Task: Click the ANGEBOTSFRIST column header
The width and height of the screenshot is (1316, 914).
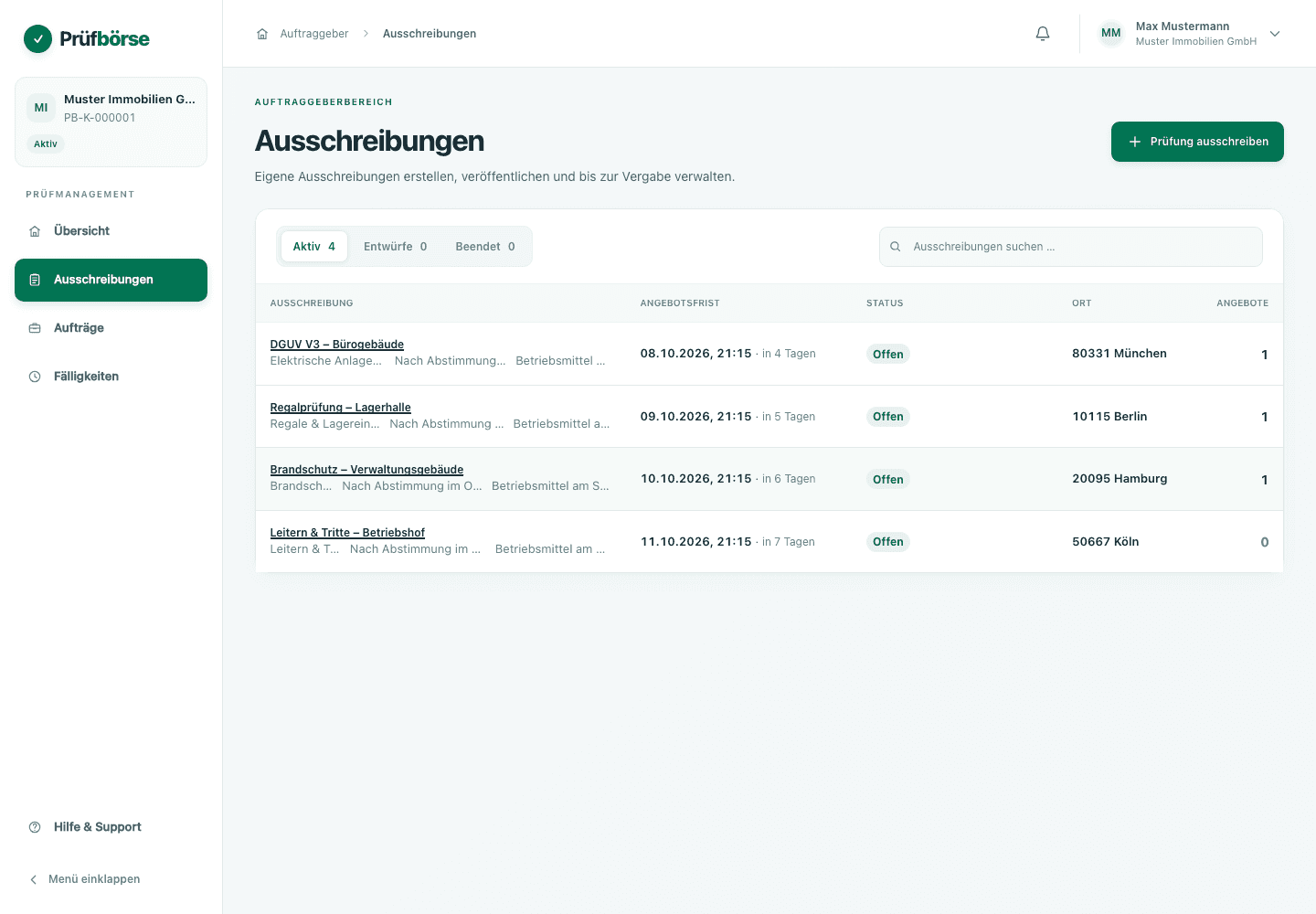Action: click(x=680, y=303)
